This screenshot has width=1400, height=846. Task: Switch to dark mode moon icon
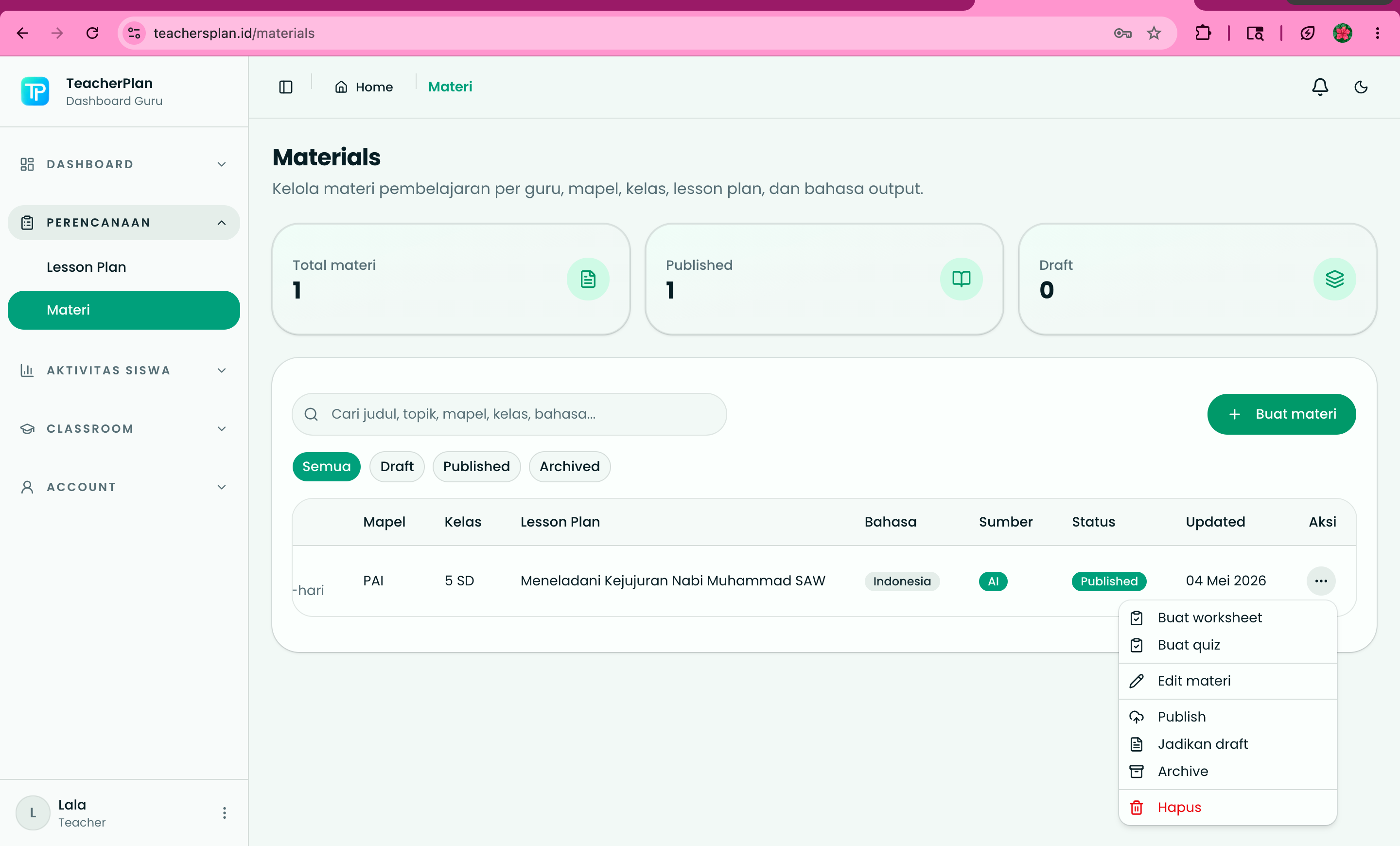tap(1360, 87)
